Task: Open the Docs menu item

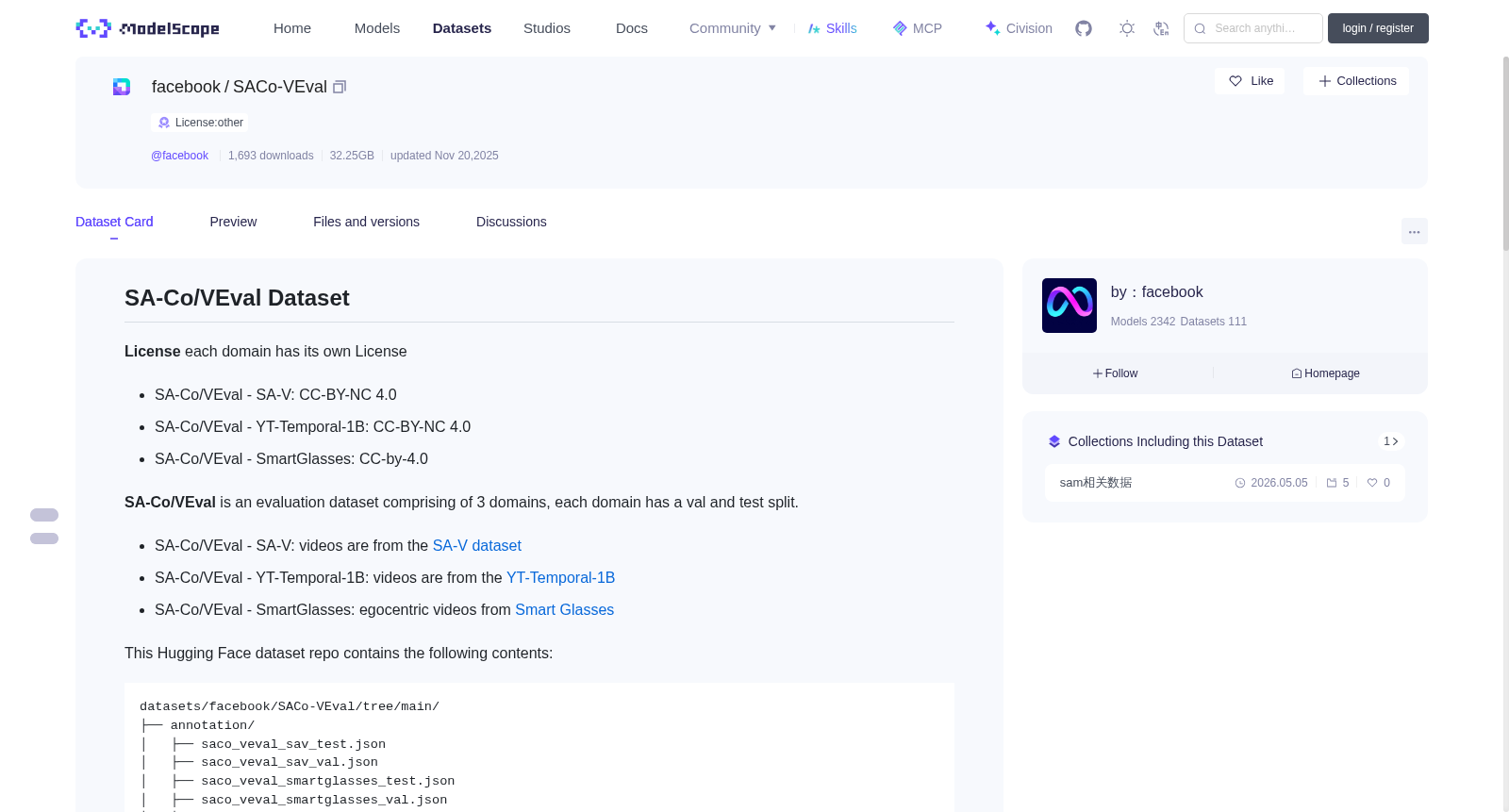Action: (632, 28)
